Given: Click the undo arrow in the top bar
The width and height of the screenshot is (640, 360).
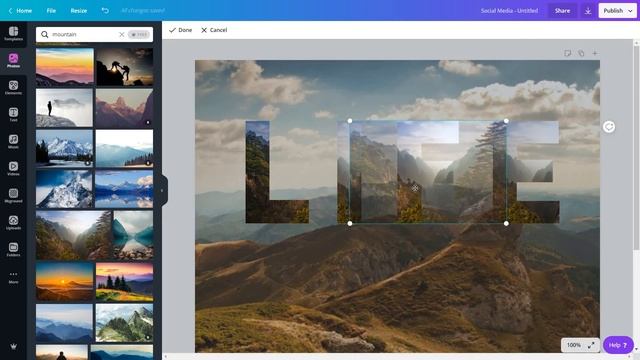Looking at the screenshot, I should [x=105, y=11].
